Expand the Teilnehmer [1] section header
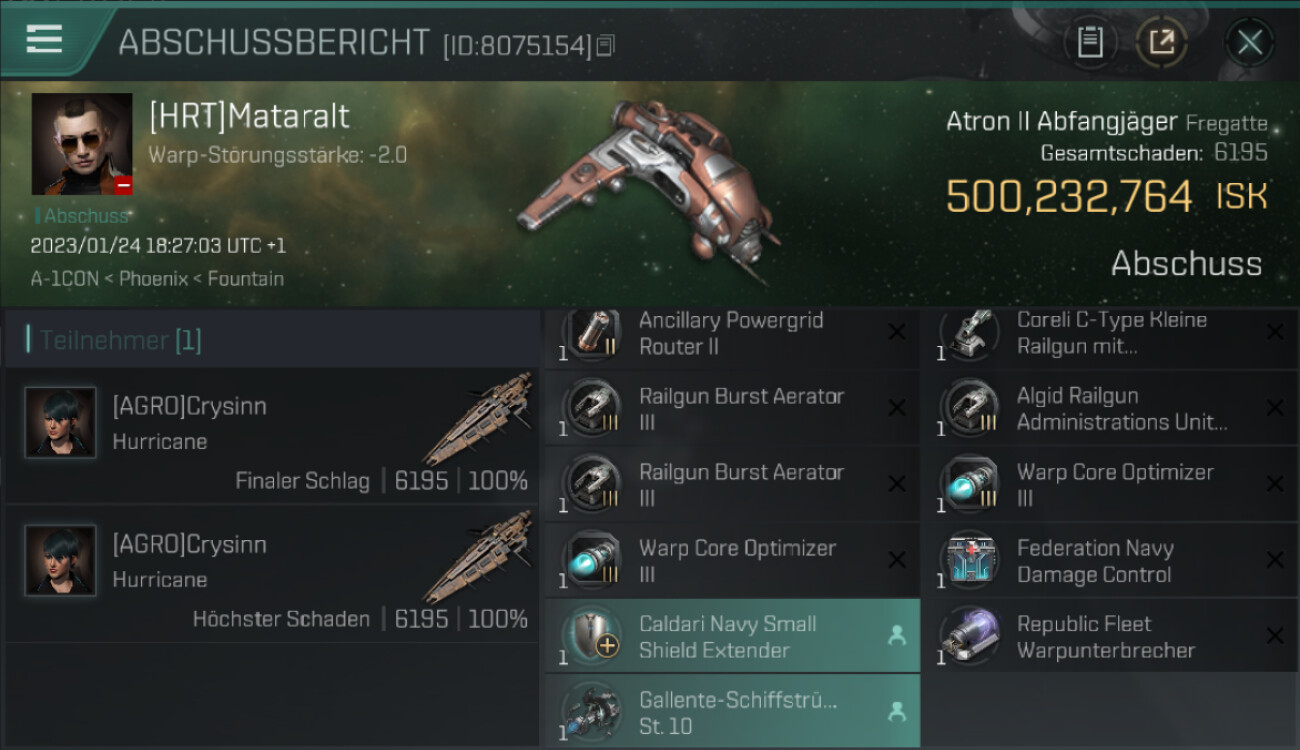 tap(272, 340)
